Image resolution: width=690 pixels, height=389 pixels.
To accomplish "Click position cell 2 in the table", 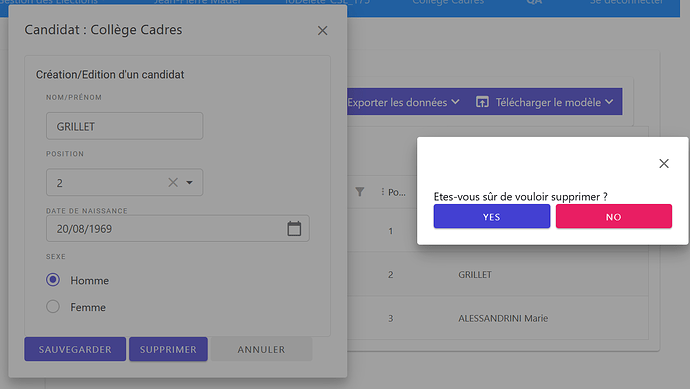I will tap(390, 275).
